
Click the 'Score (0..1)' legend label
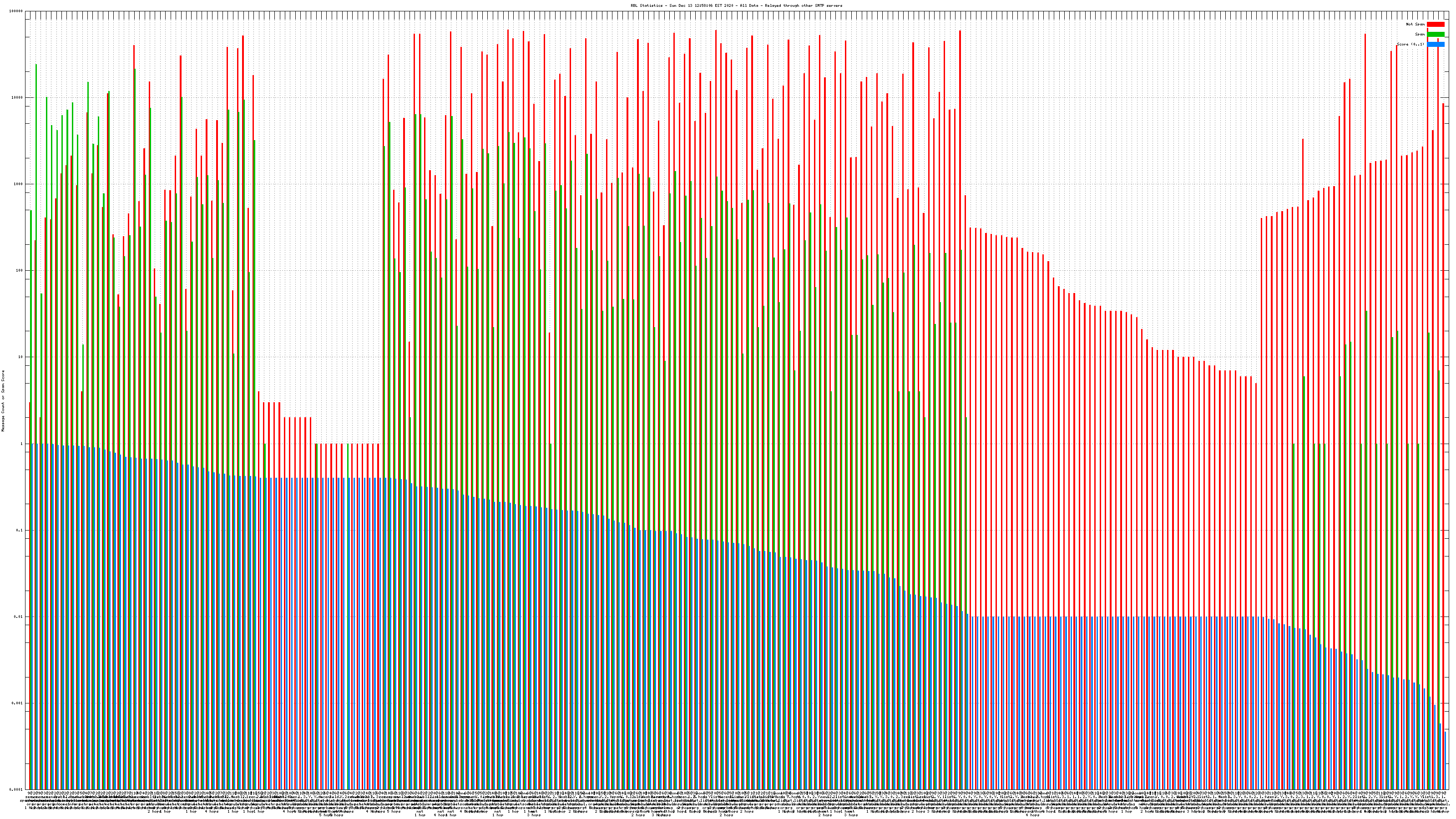1410,45
